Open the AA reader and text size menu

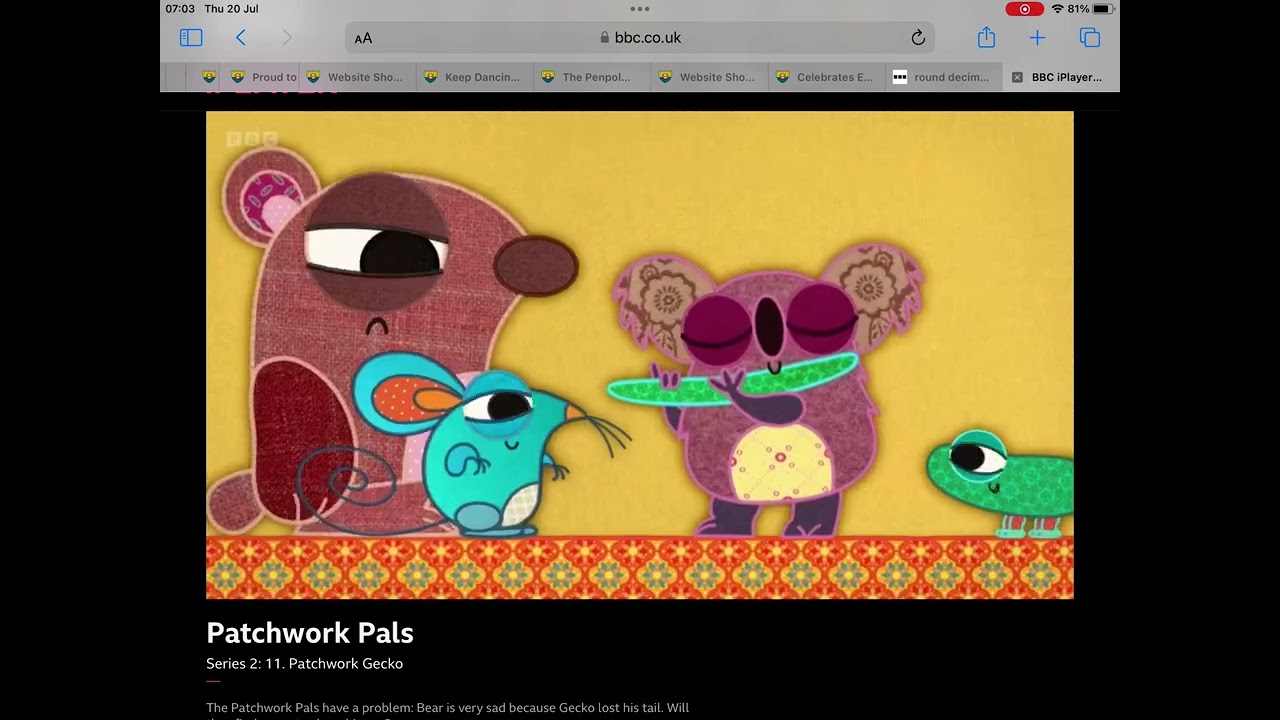click(x=363, y=38)
